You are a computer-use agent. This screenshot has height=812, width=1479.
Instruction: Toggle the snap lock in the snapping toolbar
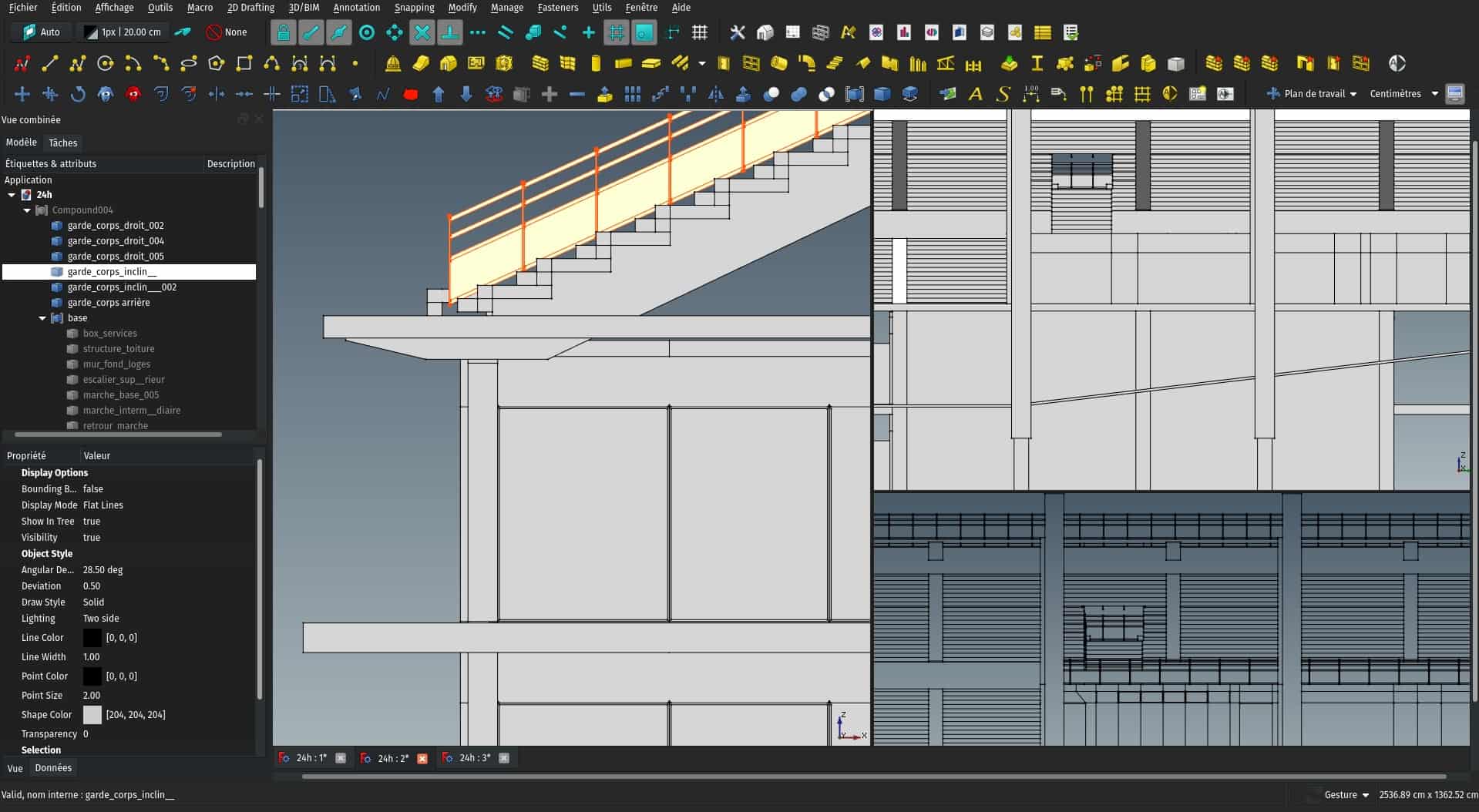coord(283,32)
